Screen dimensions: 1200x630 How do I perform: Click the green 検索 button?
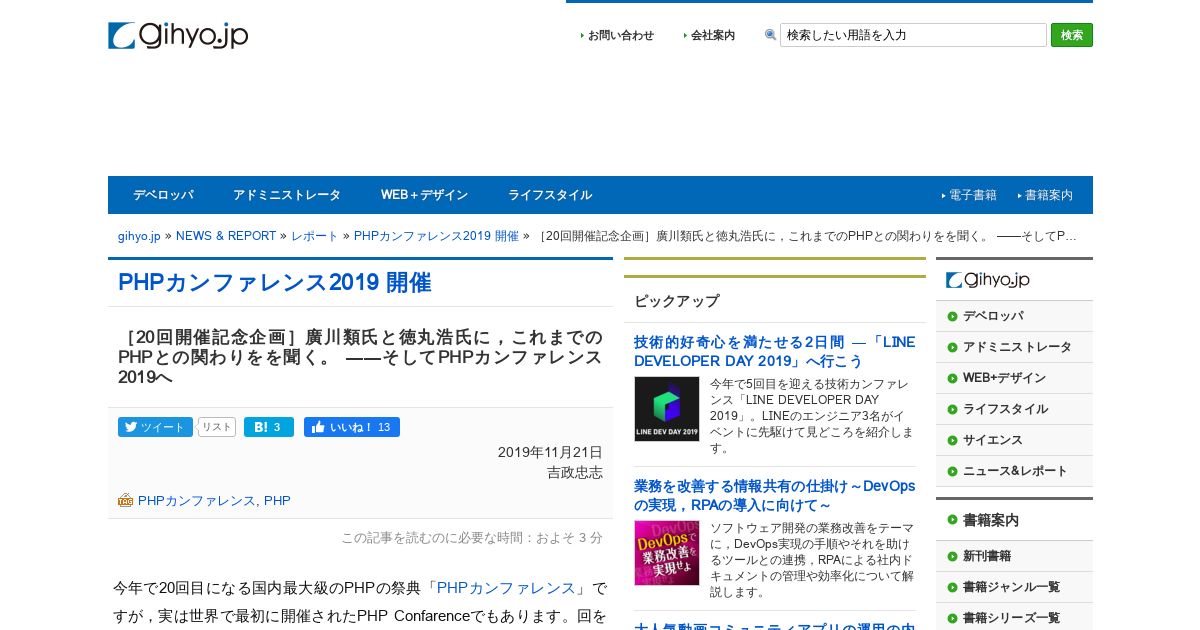tap(1072, 35)
